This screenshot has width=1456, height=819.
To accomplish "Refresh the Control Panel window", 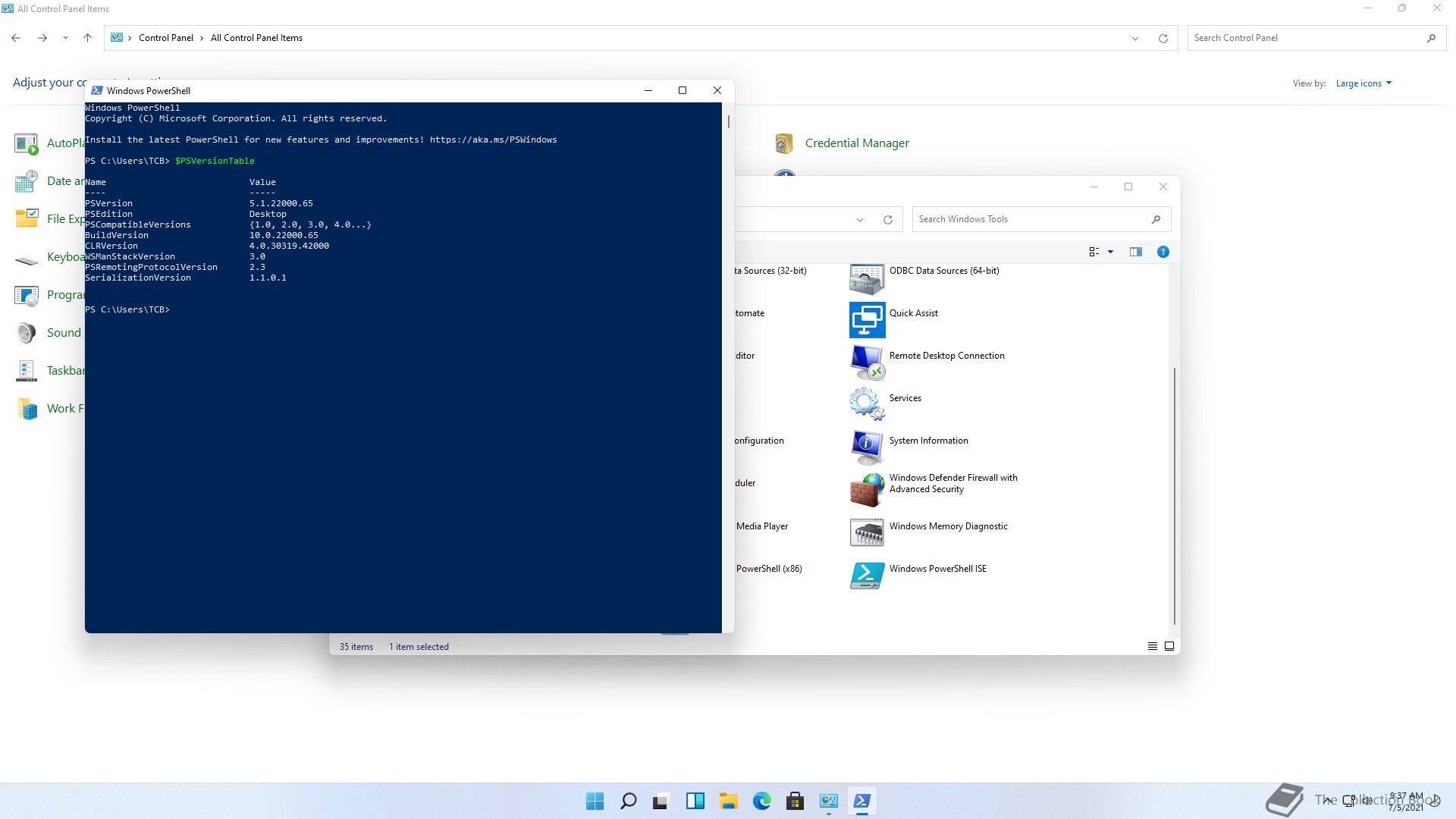I will tap(1163, 38).
